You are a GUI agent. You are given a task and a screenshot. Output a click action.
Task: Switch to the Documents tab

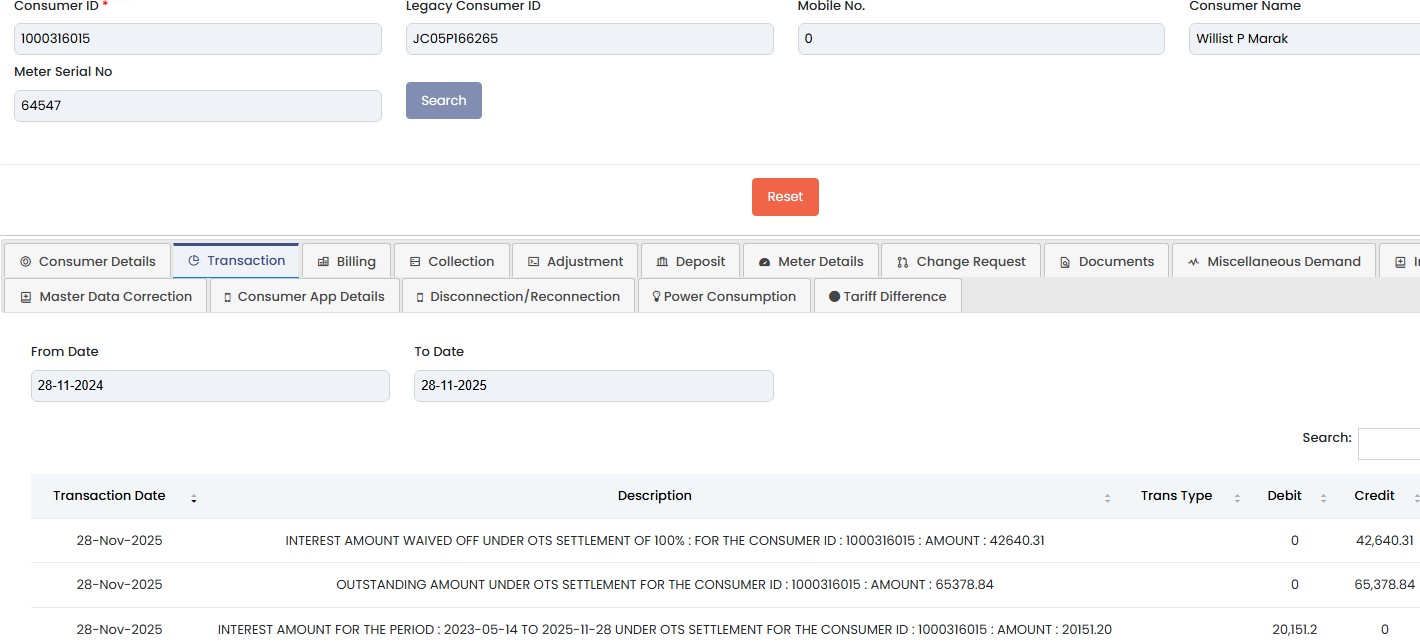[x=1106, y=261]
